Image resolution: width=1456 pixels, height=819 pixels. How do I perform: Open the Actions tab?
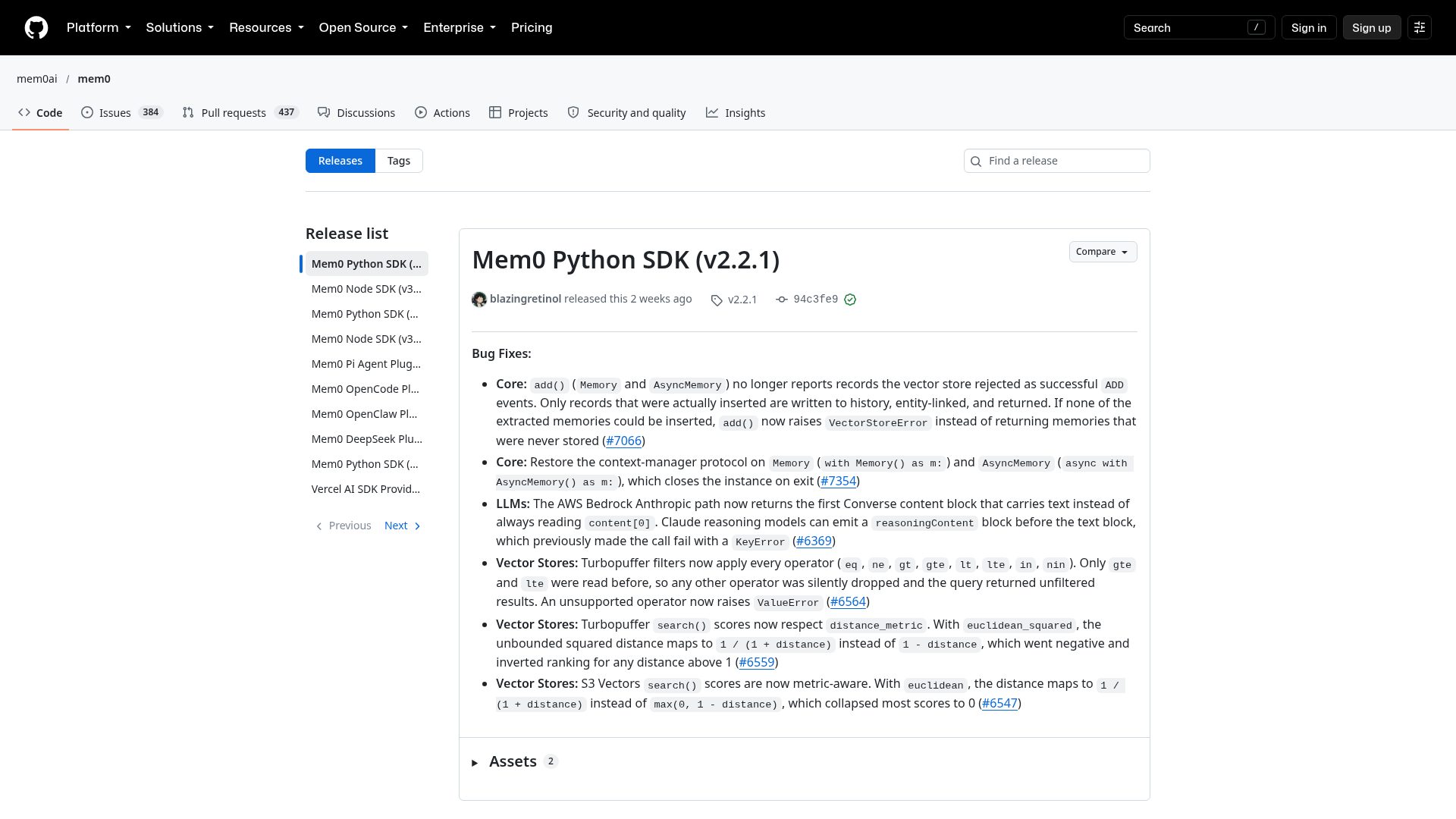click(x=442, y=113)
